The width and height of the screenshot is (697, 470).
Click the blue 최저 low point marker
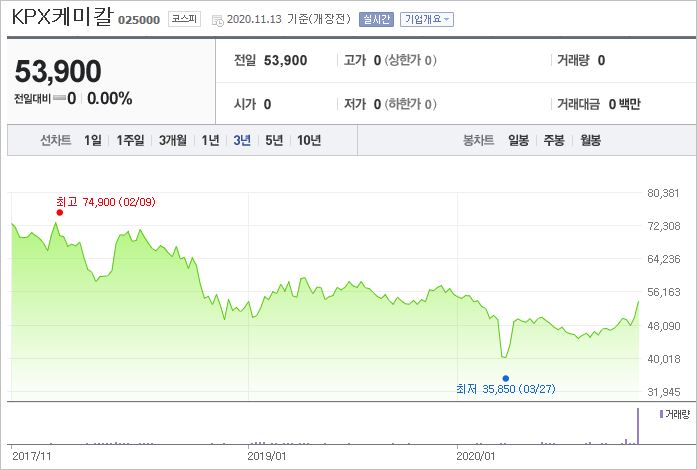[505, 378]
